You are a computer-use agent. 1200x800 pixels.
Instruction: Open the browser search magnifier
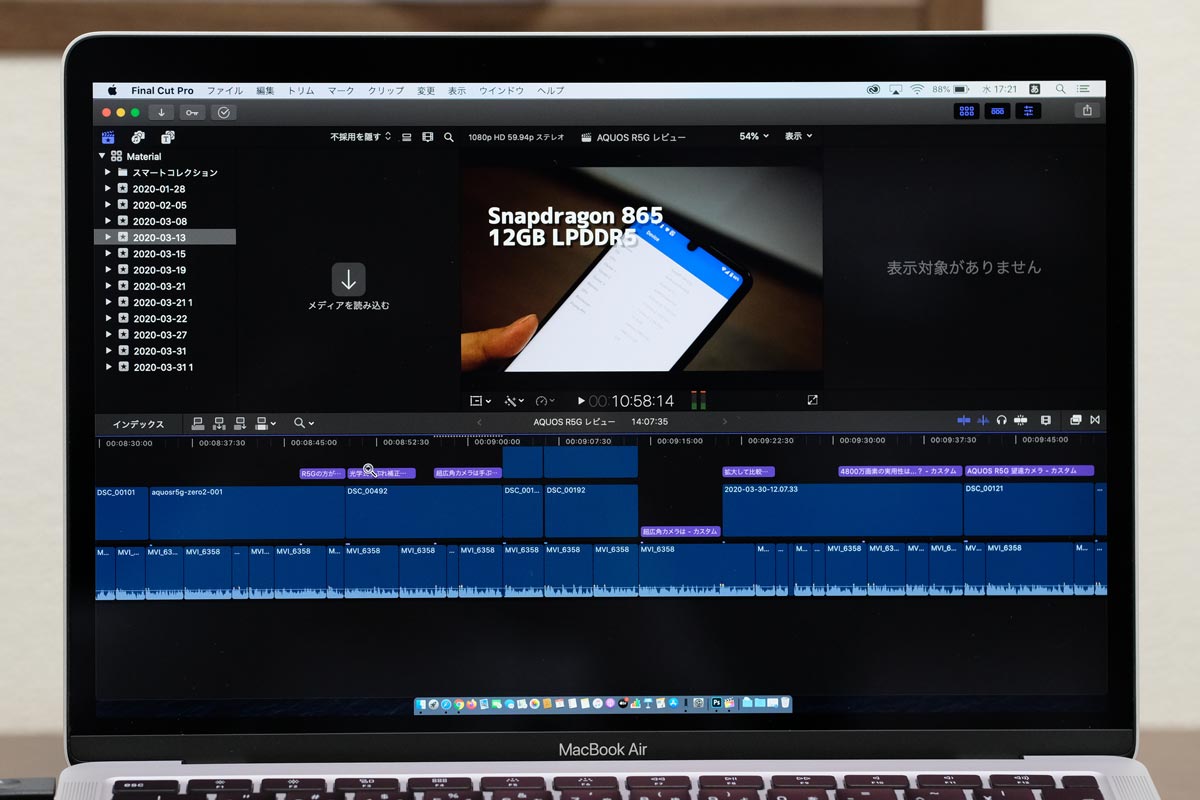point(449,137)
